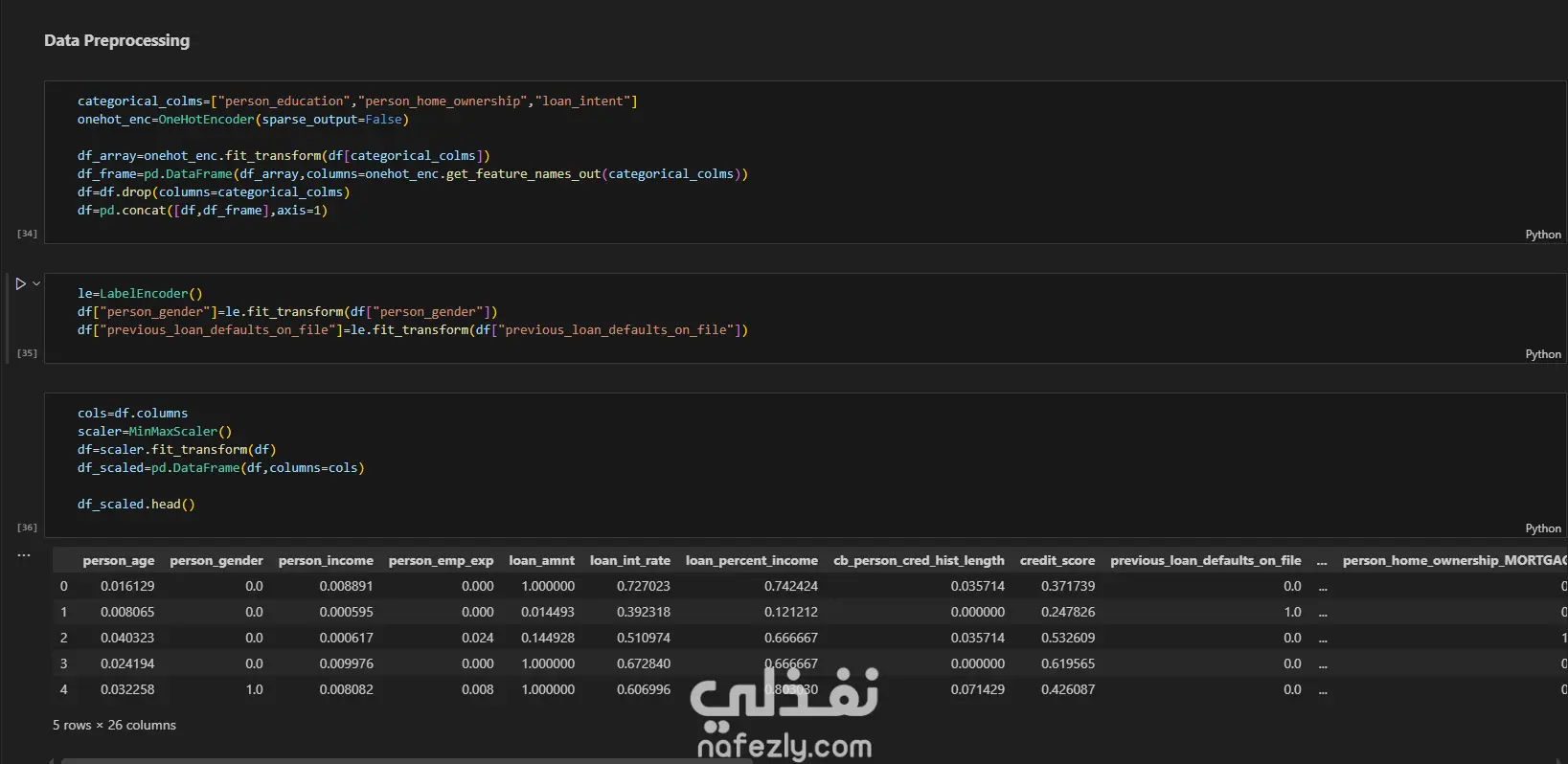Image resolution: width=1568 pixels, height=764 pixels.
Task: Click the person_age value 0.008065
Action: 127,612
